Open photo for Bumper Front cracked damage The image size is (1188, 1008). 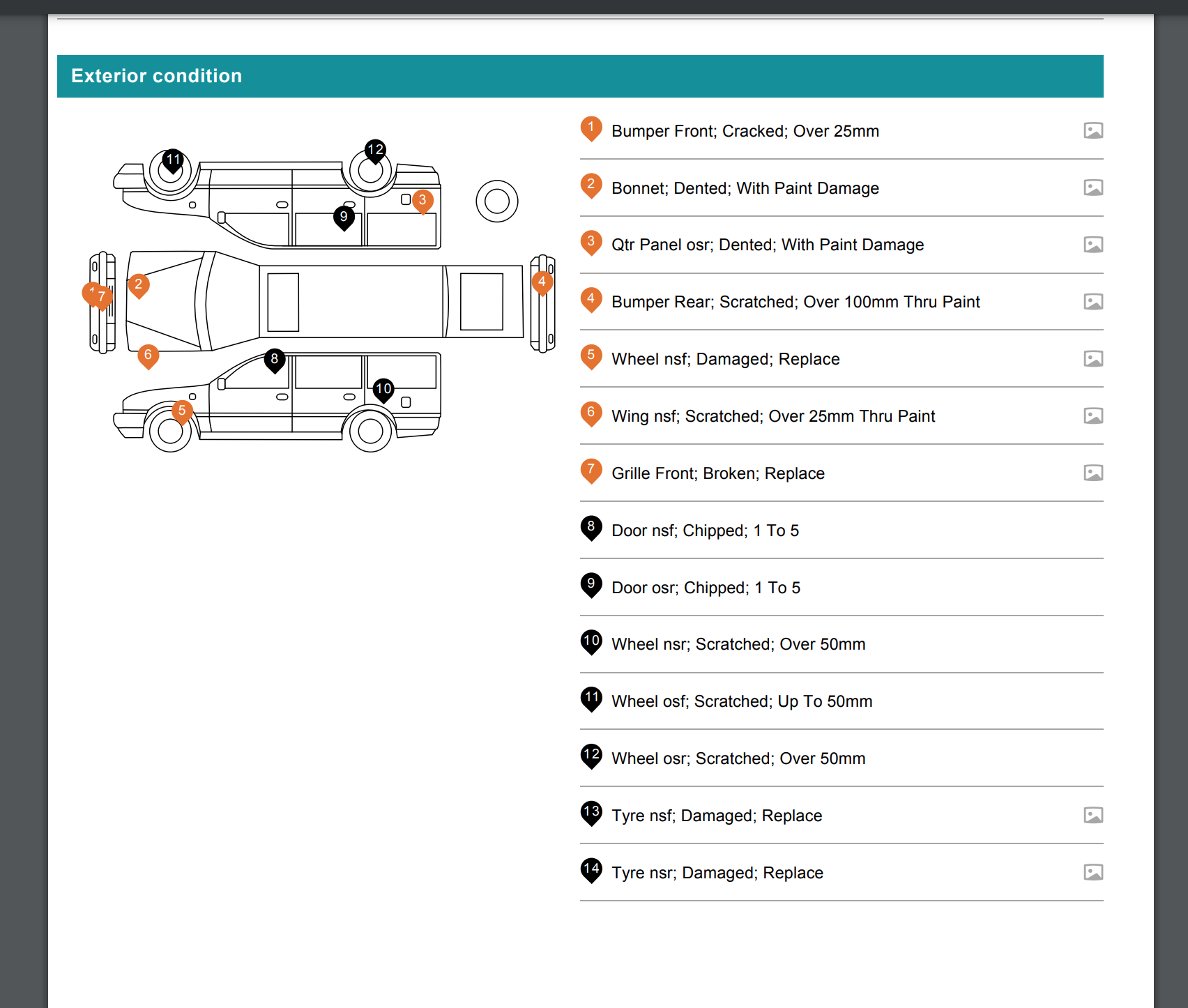click(1092, 131)
